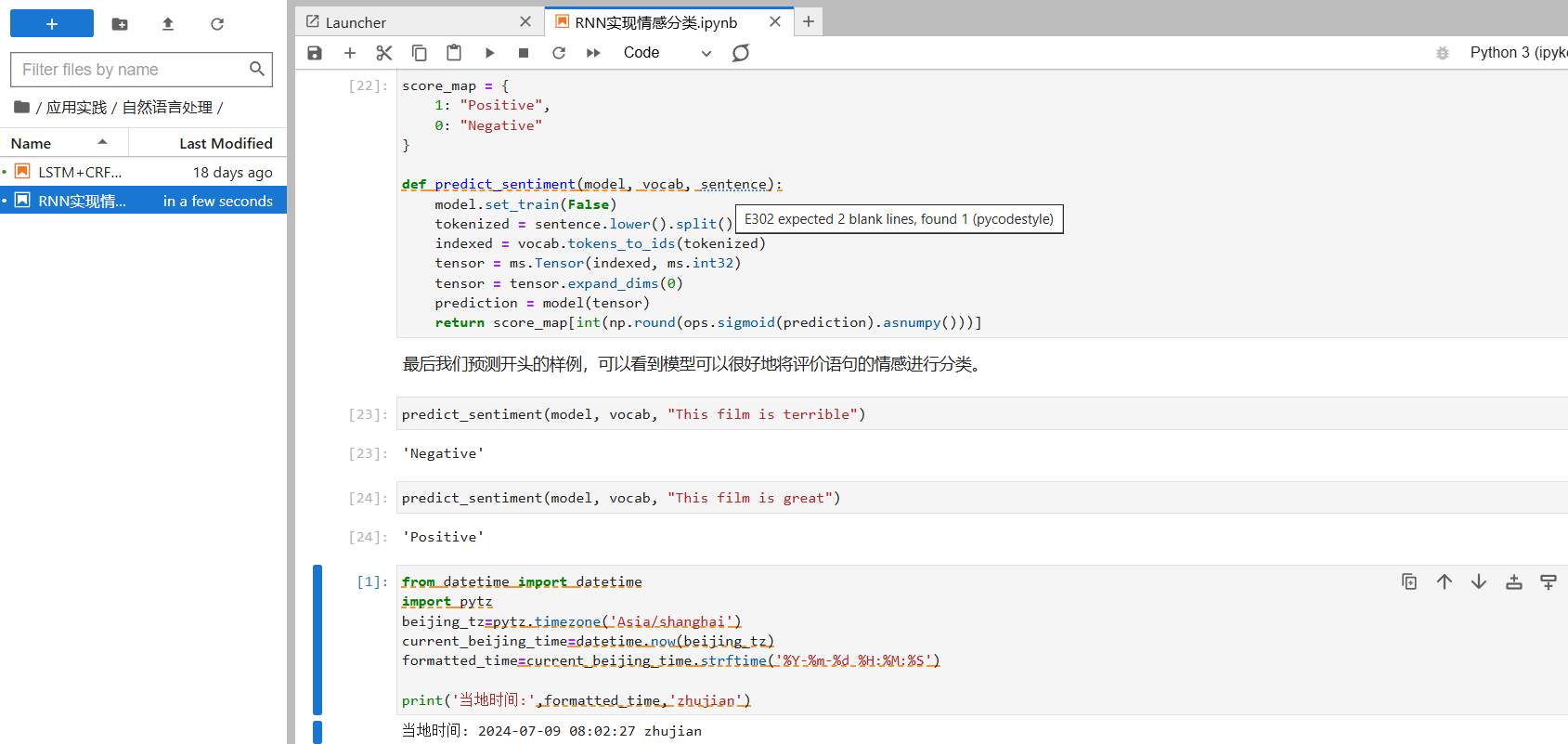
Task: Collapse output via lower blue bar
Action: (x=317, y=732)
